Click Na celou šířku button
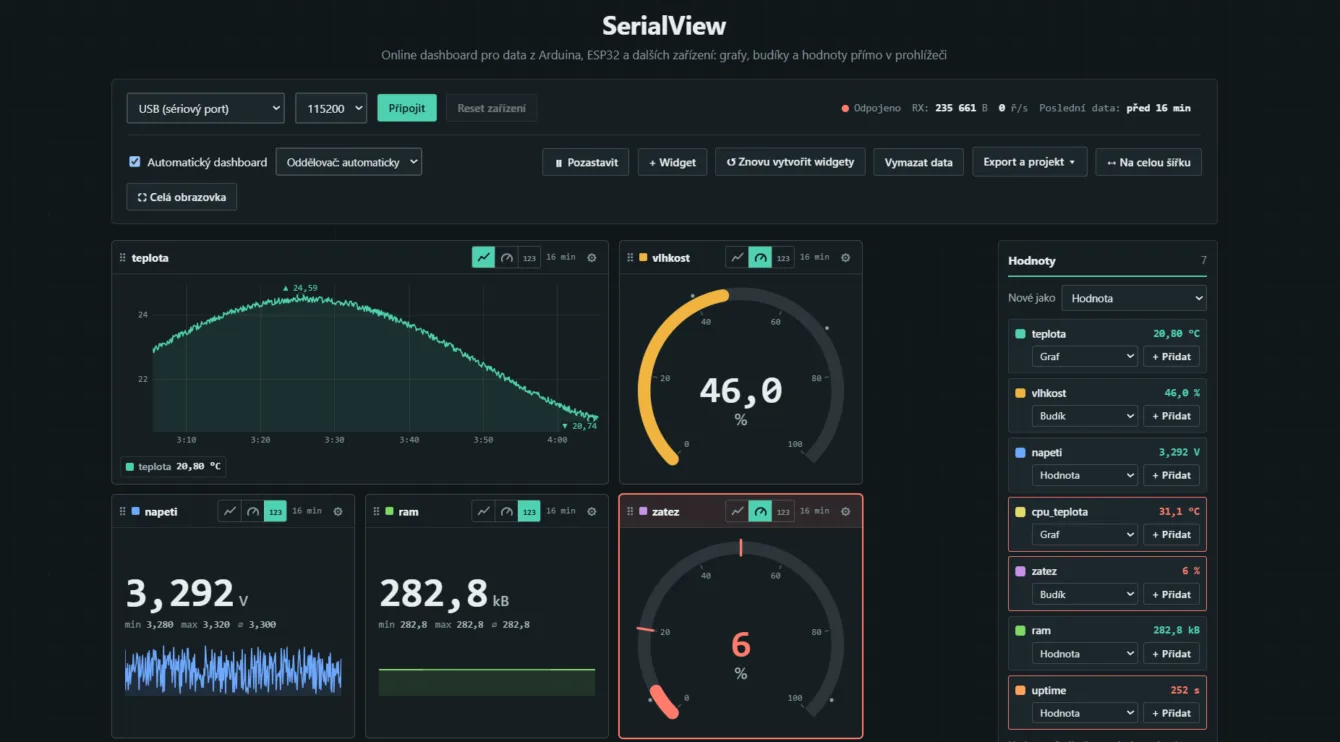The width and height of the screenshot is (1340, 742). 1149,162
